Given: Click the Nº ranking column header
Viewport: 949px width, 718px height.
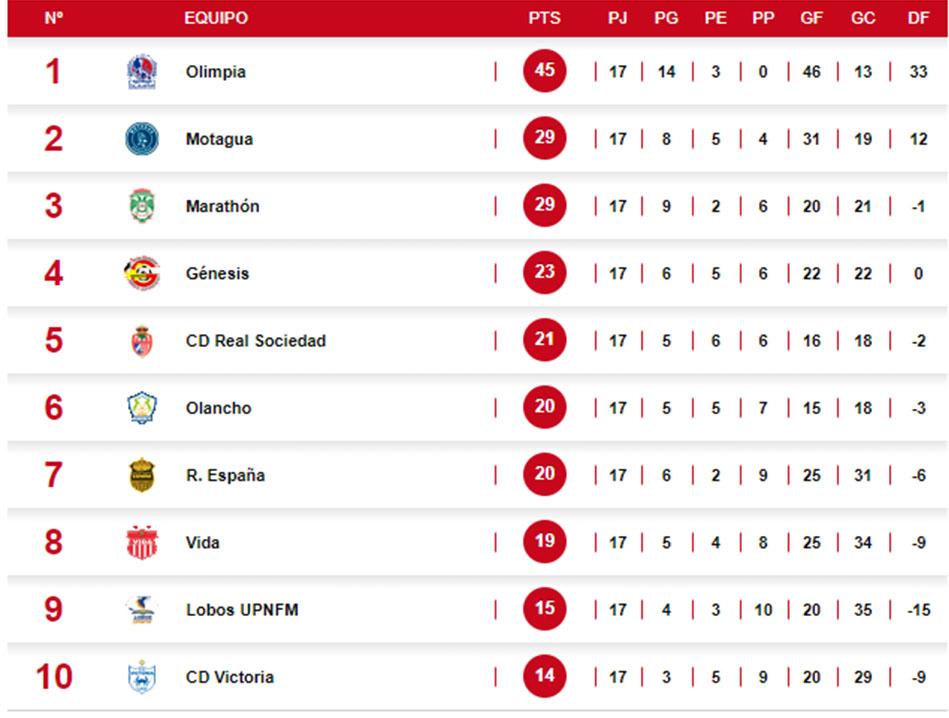Looking at the screenshot, I should (x=54, y=18).
